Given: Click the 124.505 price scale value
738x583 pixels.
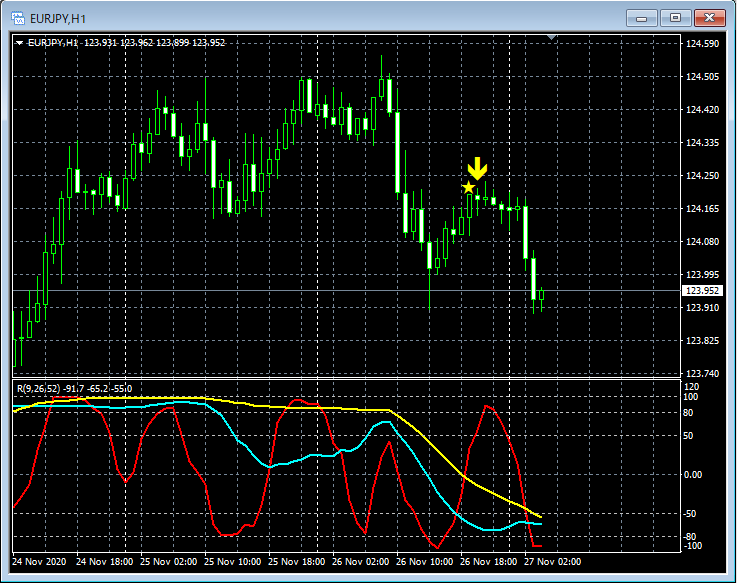Looking at the screenshot, I should [x=702, y=77].
